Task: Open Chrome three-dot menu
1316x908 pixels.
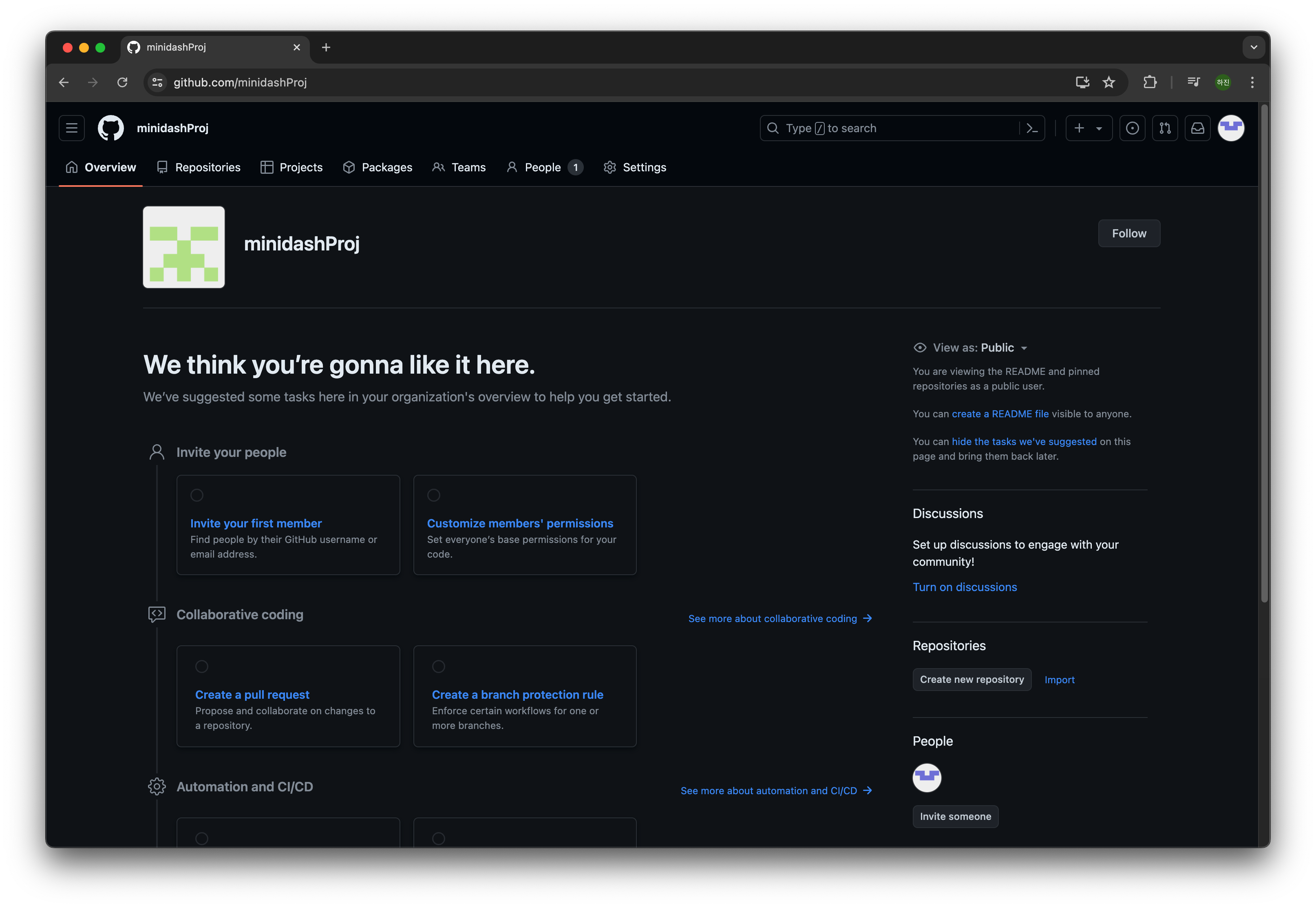Action: tap(1252, 82)
